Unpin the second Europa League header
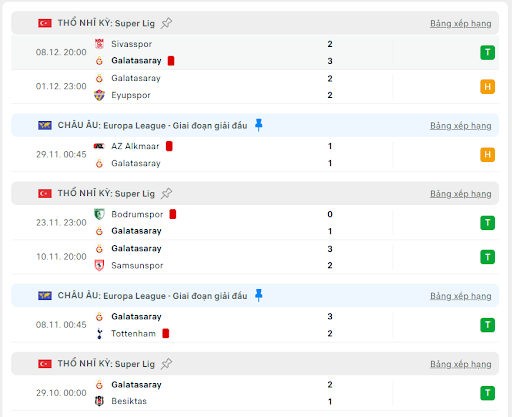The image size is (512, 417). [259, 295]
